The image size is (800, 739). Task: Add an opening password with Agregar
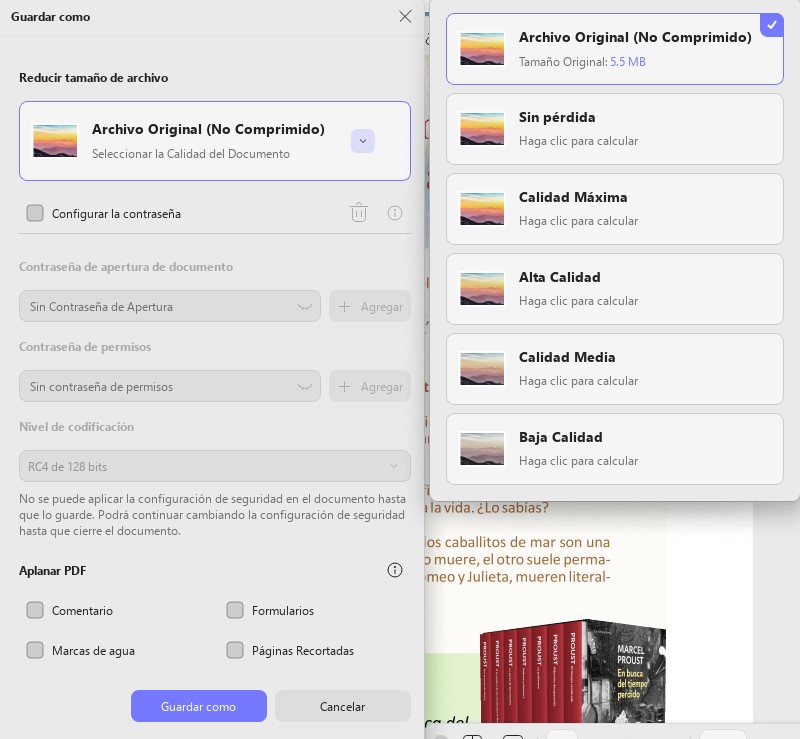click(370, 306)
